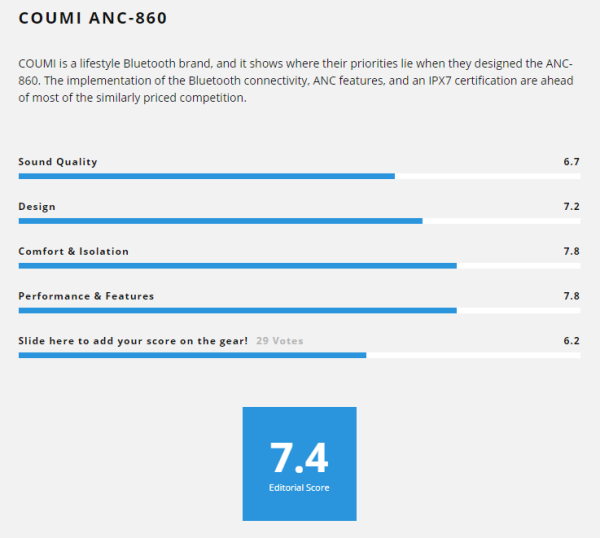Viewport: 600px width, 538px height.
Task: Click the COUMI description paragraph
Action: (x=296, y=81)
